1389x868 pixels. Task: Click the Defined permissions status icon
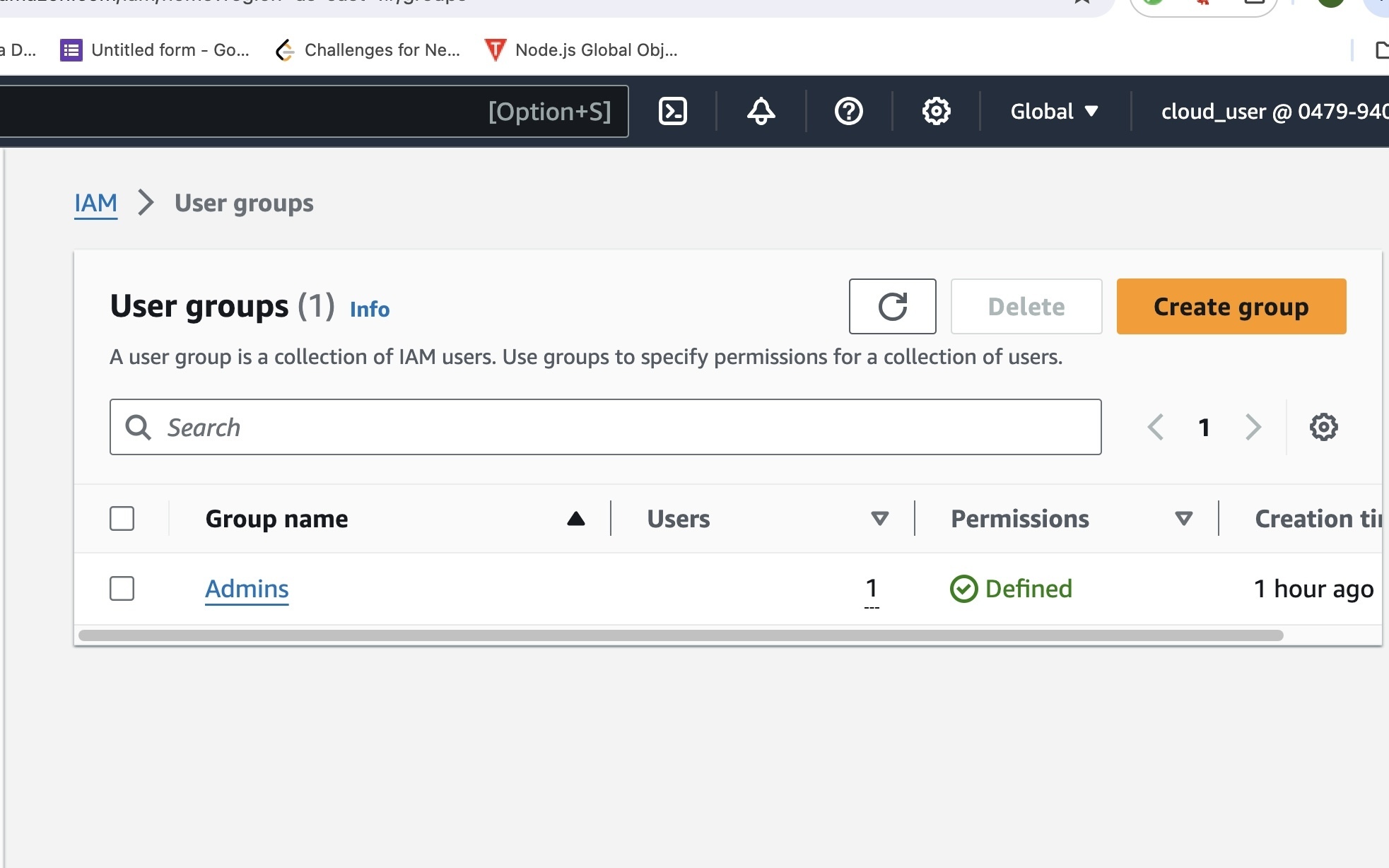point(963,589)
